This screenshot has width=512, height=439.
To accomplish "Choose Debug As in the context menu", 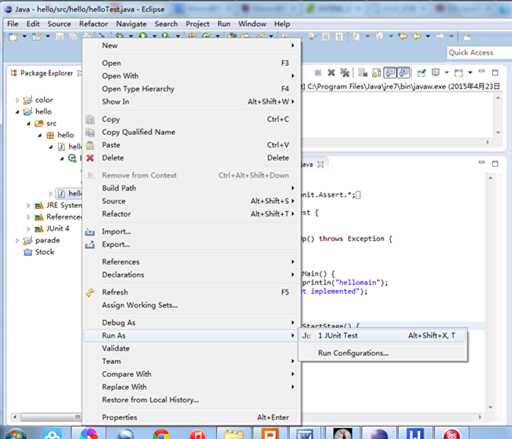I will coord(192,323).
